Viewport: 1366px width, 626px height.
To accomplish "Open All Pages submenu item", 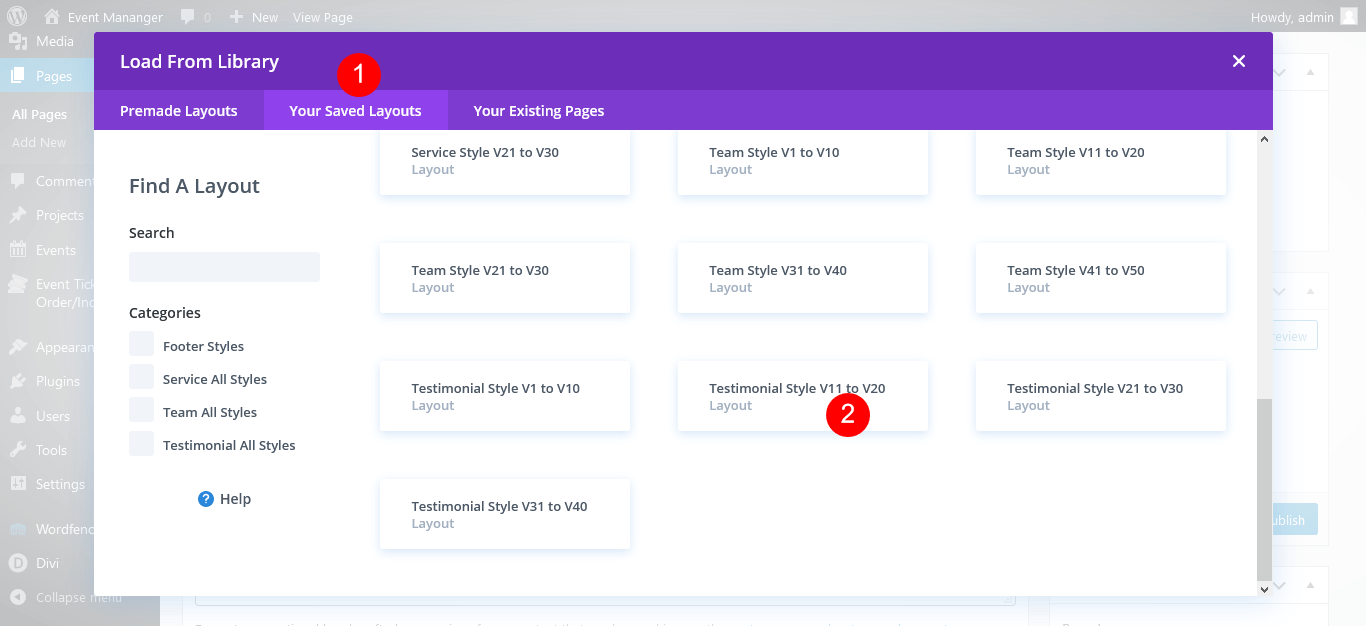I will (x=39, y=115).
